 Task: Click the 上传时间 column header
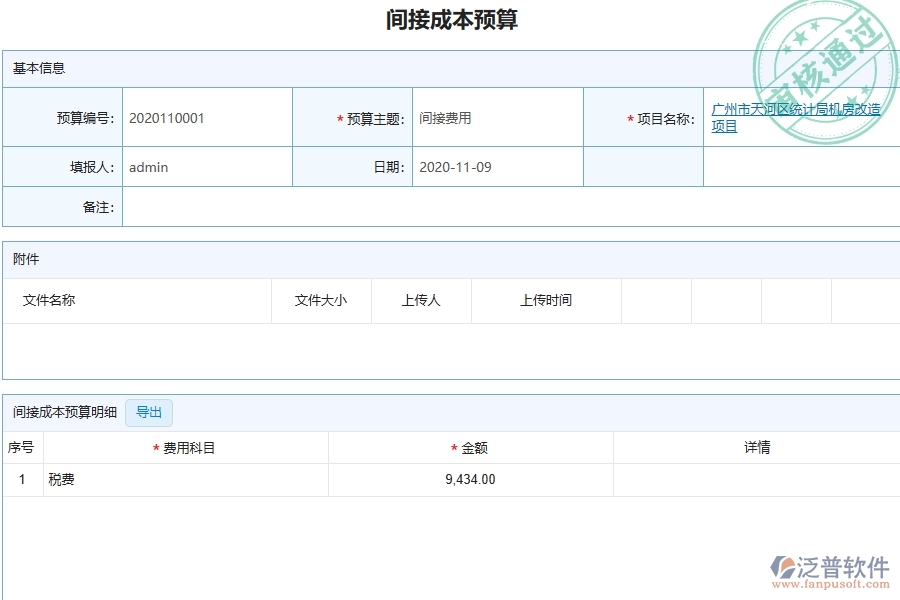tap(546, 300)
